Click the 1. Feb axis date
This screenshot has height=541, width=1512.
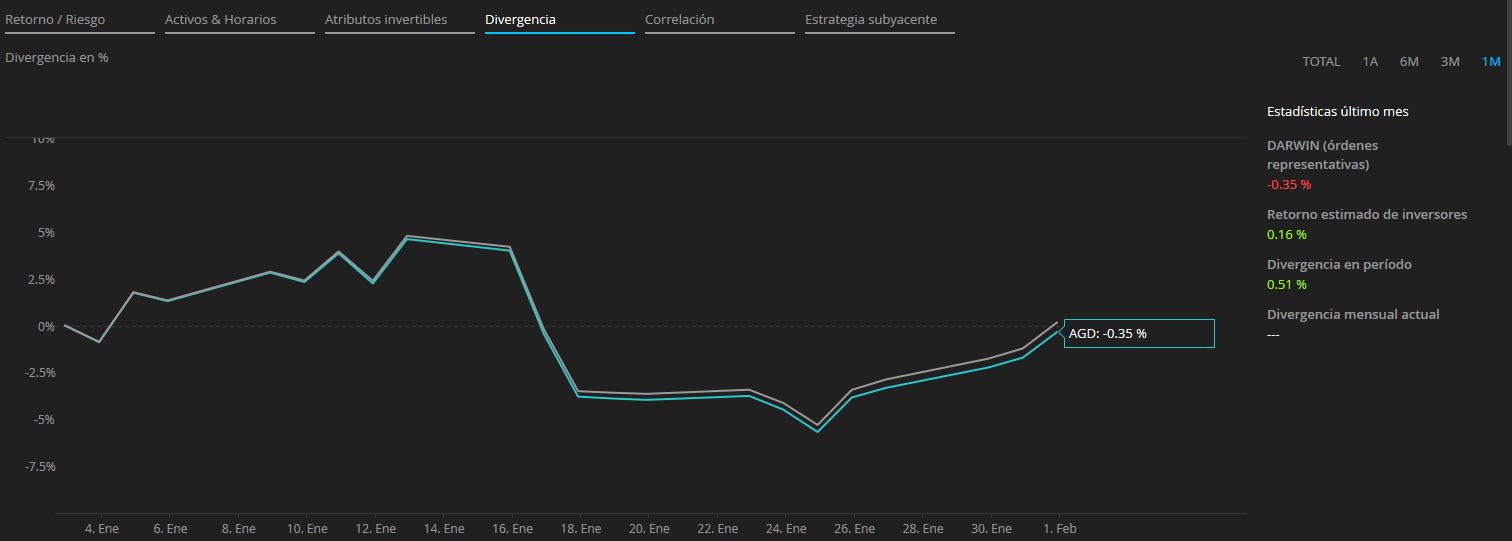point(1059,529)
